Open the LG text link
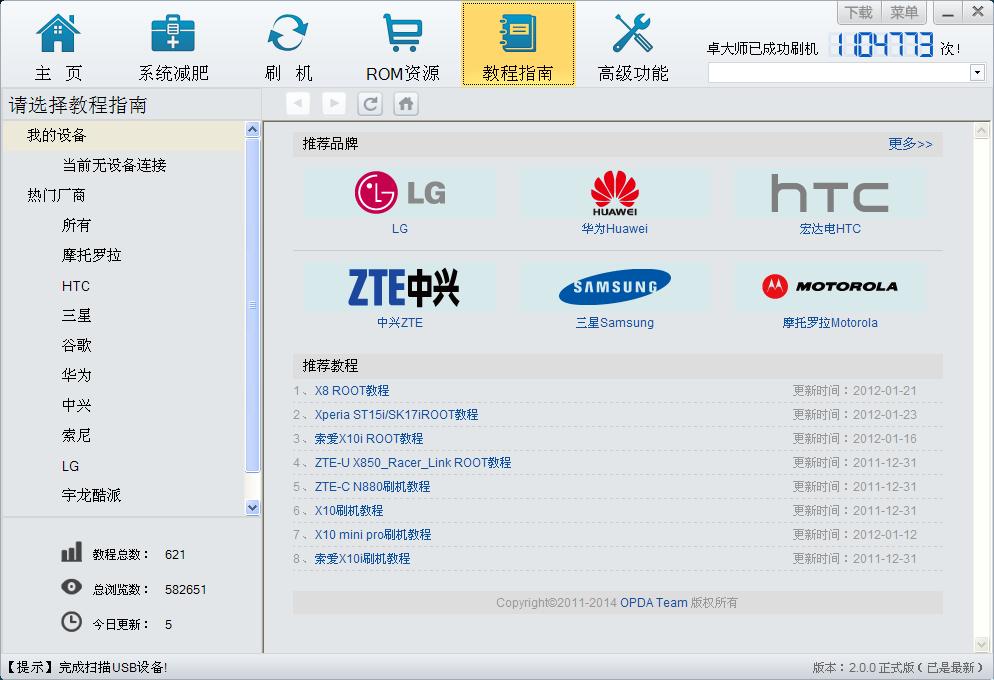994x680 pixels. coord(400,229)
